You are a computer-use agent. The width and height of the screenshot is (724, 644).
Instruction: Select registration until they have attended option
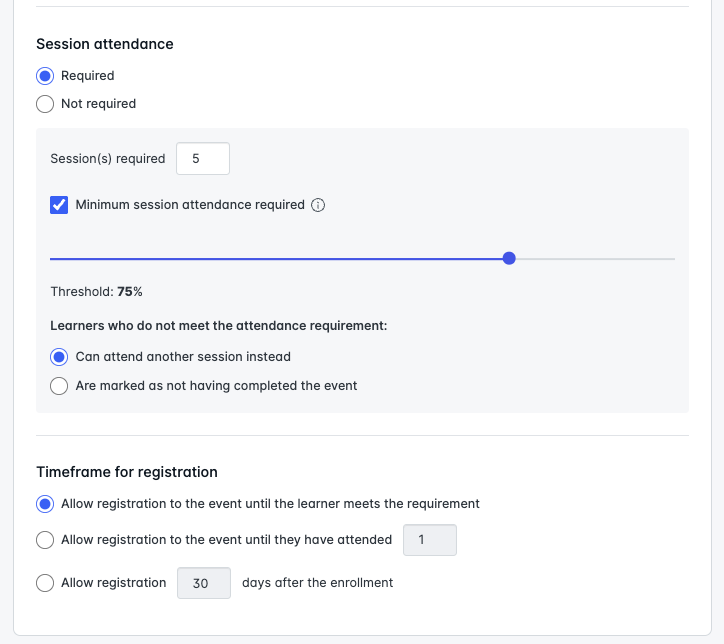pos(45,540)
